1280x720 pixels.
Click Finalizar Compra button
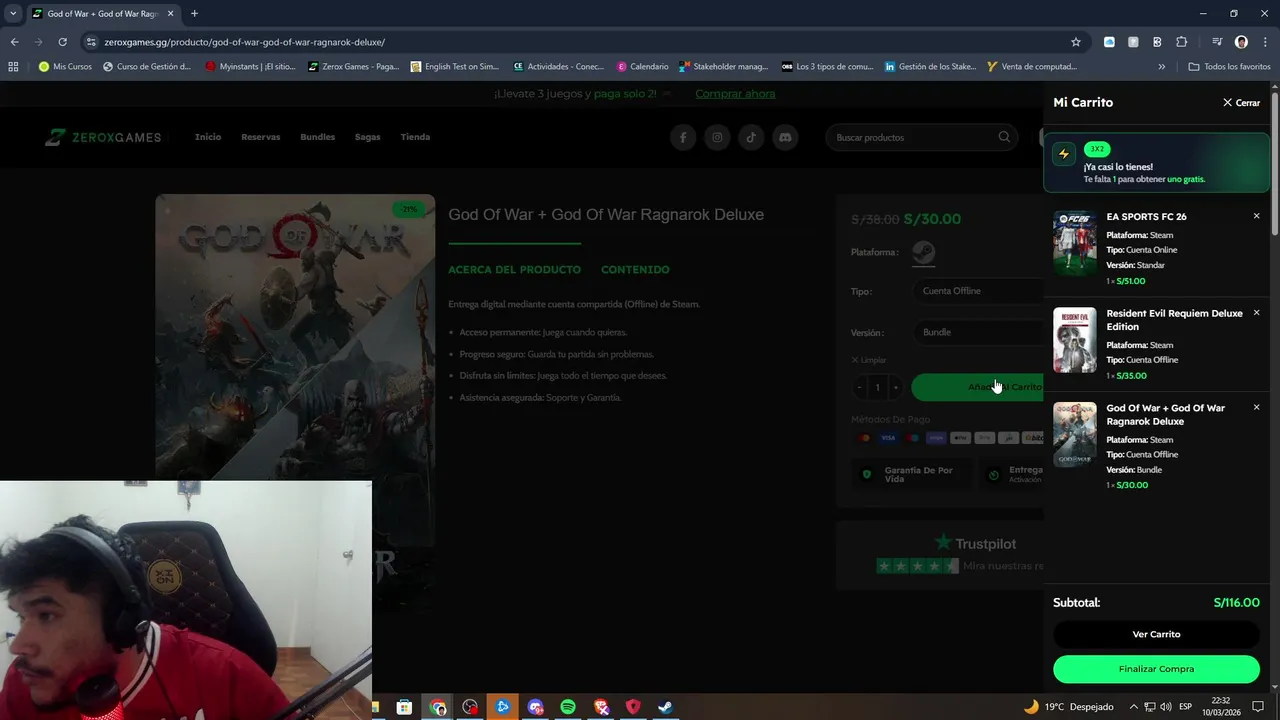point(1156,669)
